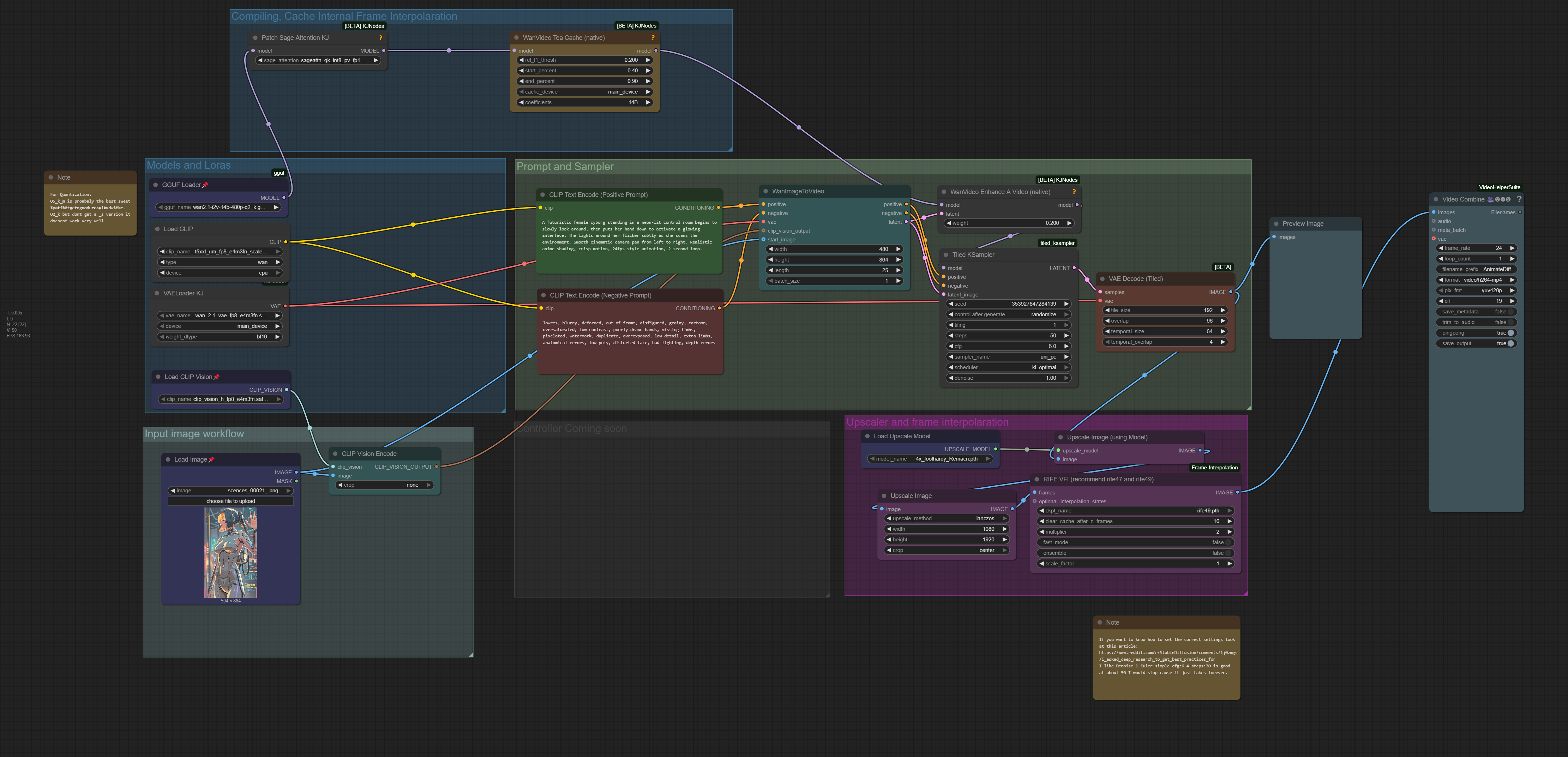Click the weight 0.200 slider in Enhance A Video

pos(1009,223)
